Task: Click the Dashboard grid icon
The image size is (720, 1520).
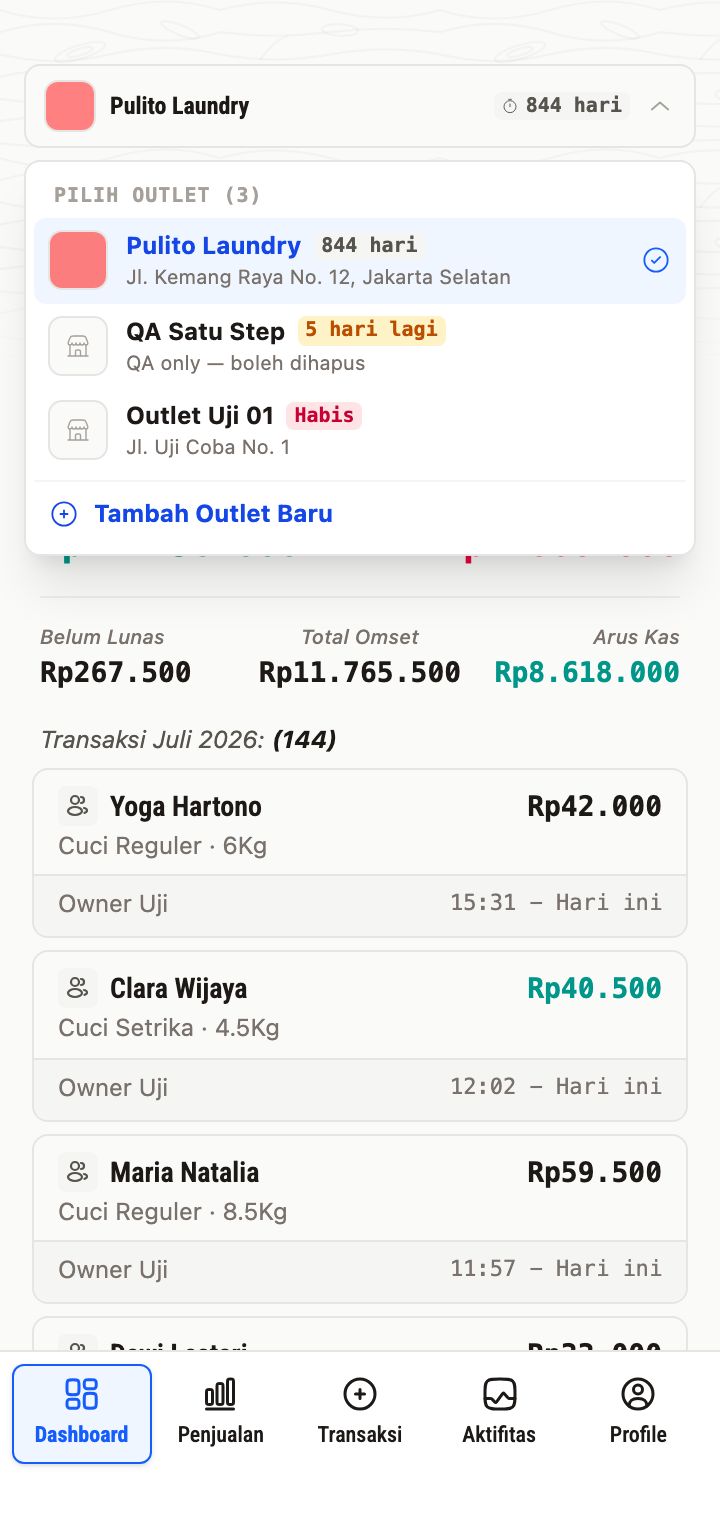Action: [x=81, y=1393]
